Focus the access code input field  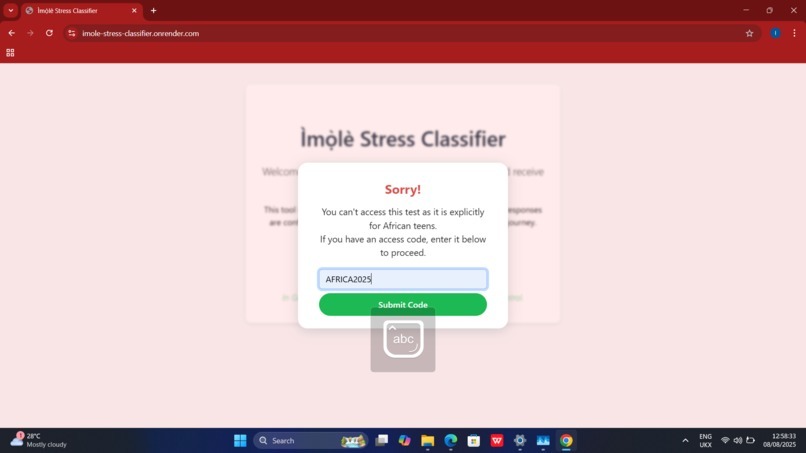tap(402, 279)
